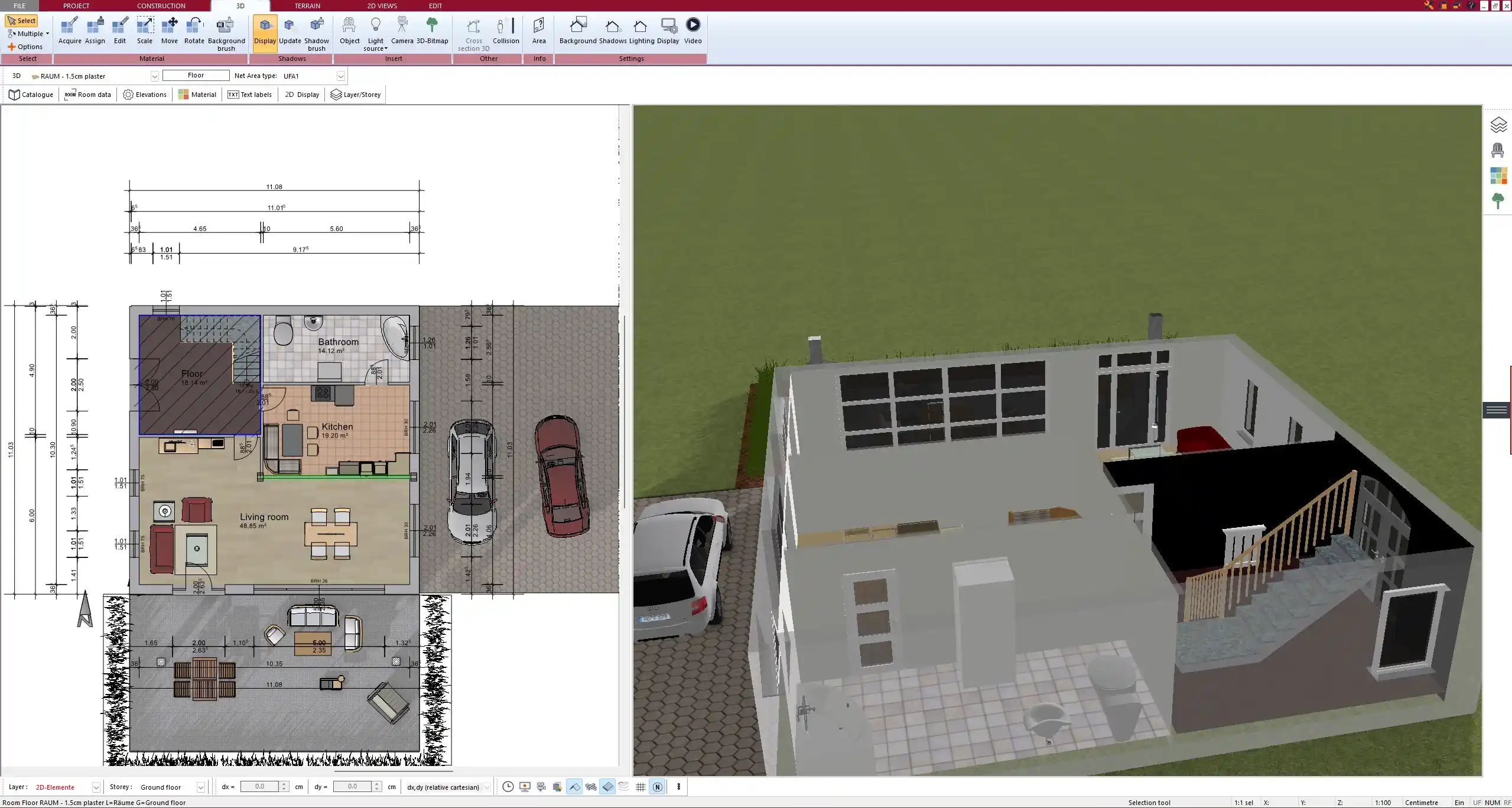Toggle the Display shadows button
The width and height of the screenshot is (1512, 808).
pos(265,33)
